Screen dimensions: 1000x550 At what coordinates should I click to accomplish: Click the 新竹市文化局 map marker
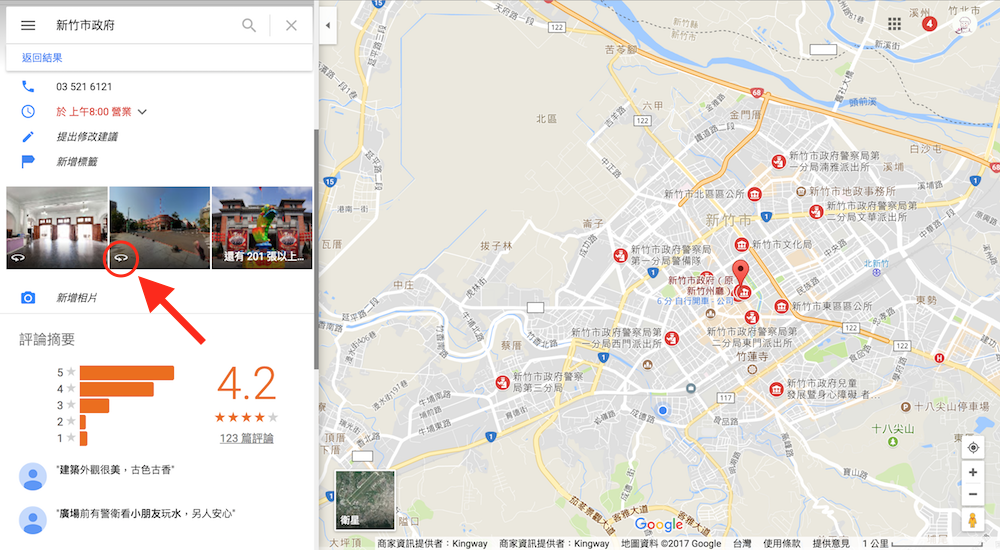coord(741,244)
